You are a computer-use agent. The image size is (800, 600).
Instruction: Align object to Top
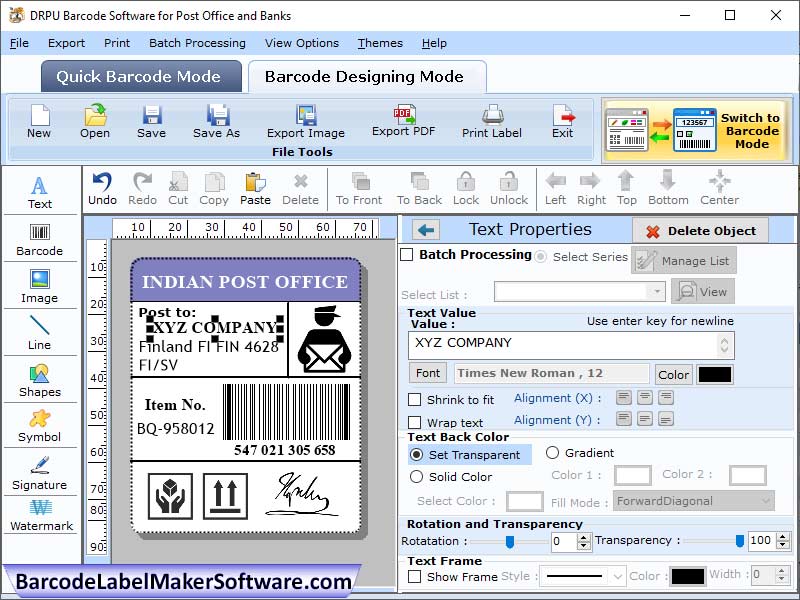click(x=627, y=189)
